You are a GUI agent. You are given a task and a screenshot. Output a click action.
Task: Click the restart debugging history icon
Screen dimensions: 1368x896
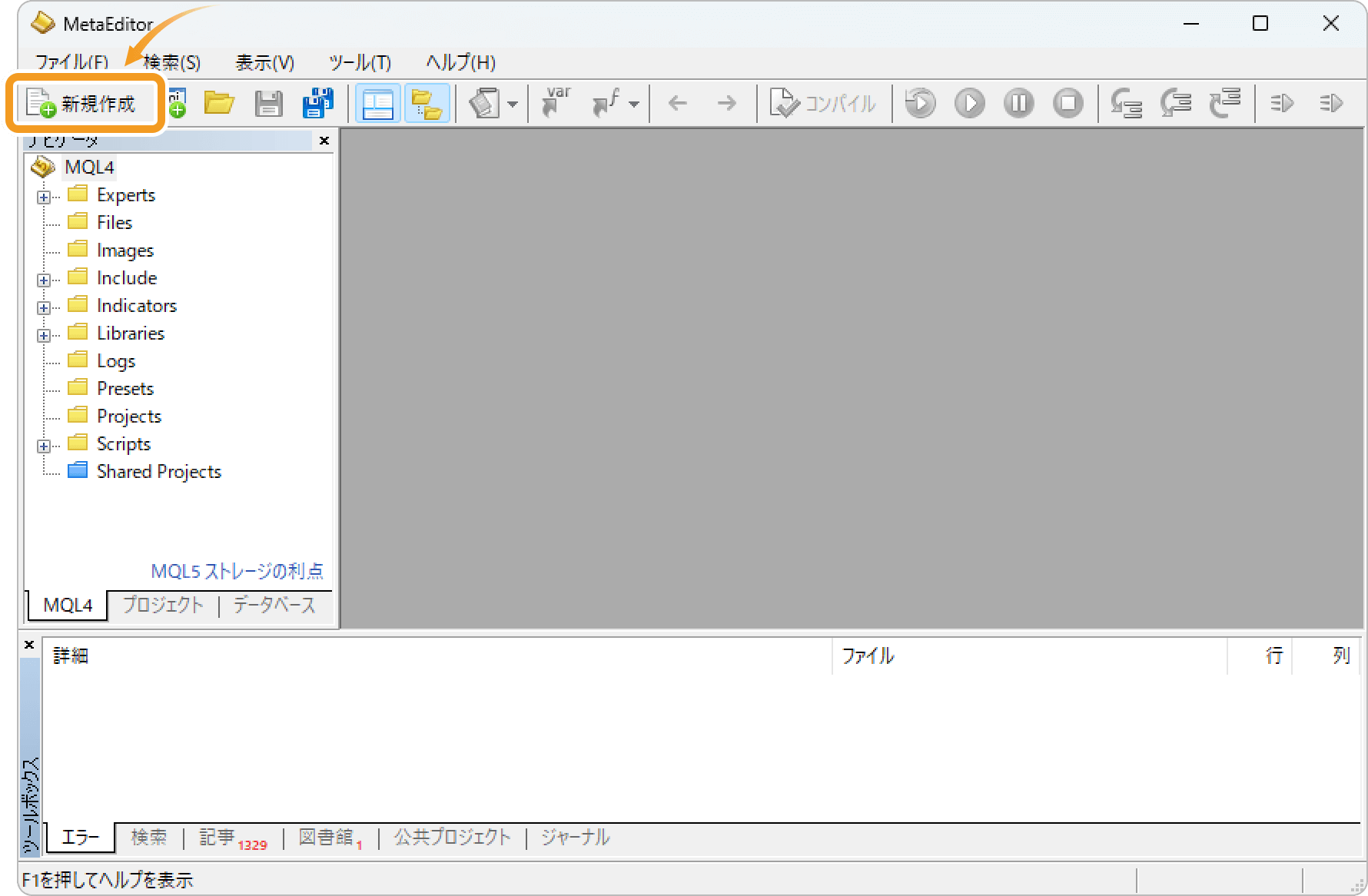click(x=920, y=103)
